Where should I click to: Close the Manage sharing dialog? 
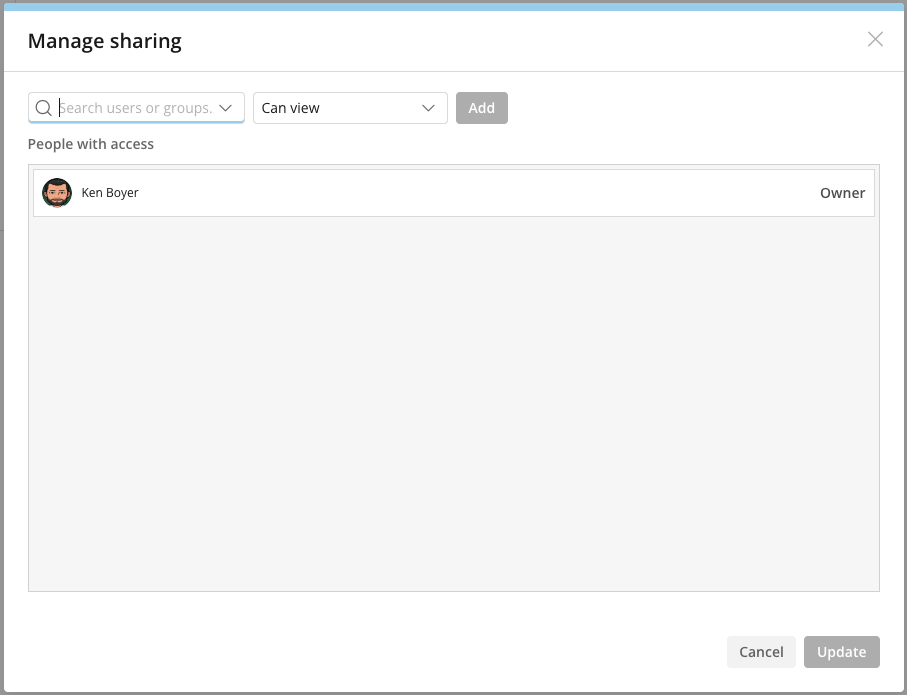coord(875,39)
